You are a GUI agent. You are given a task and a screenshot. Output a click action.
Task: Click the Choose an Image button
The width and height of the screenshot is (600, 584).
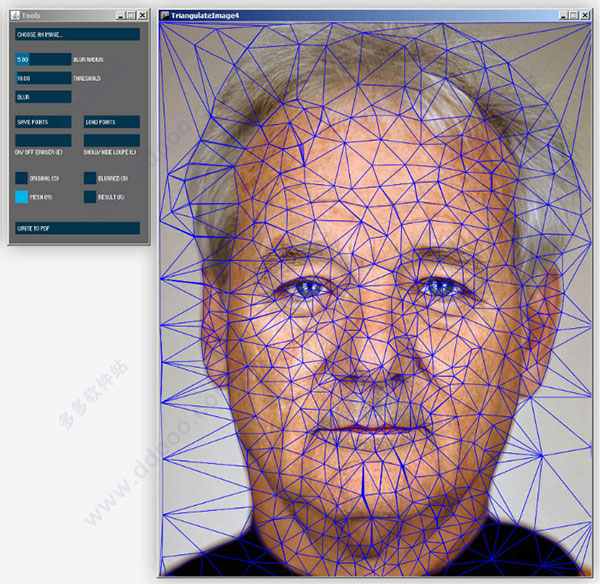77,34
